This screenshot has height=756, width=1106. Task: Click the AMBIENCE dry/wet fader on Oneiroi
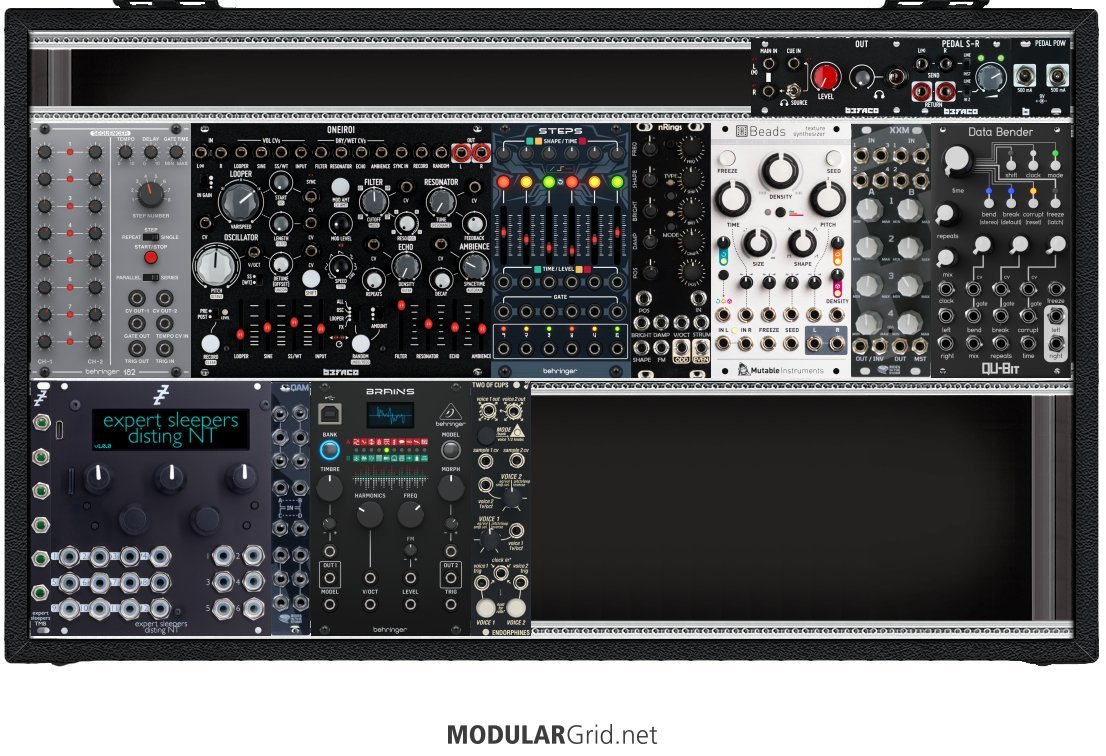coord(480,326)
